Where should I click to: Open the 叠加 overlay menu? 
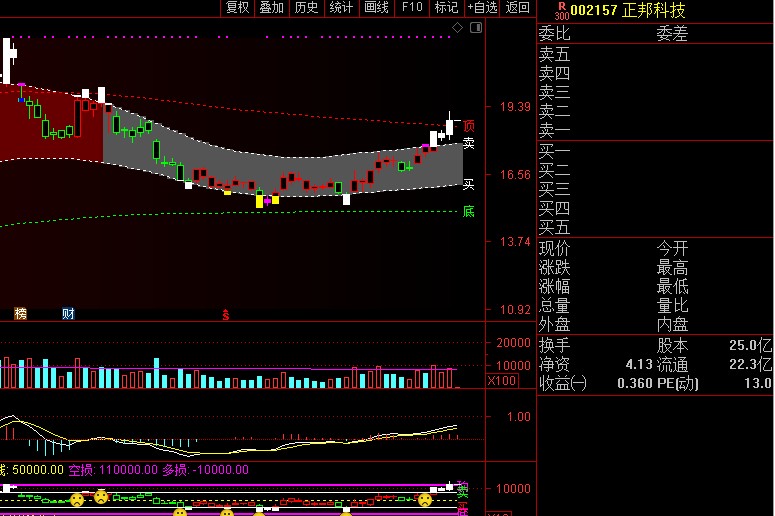click(271, 8)
